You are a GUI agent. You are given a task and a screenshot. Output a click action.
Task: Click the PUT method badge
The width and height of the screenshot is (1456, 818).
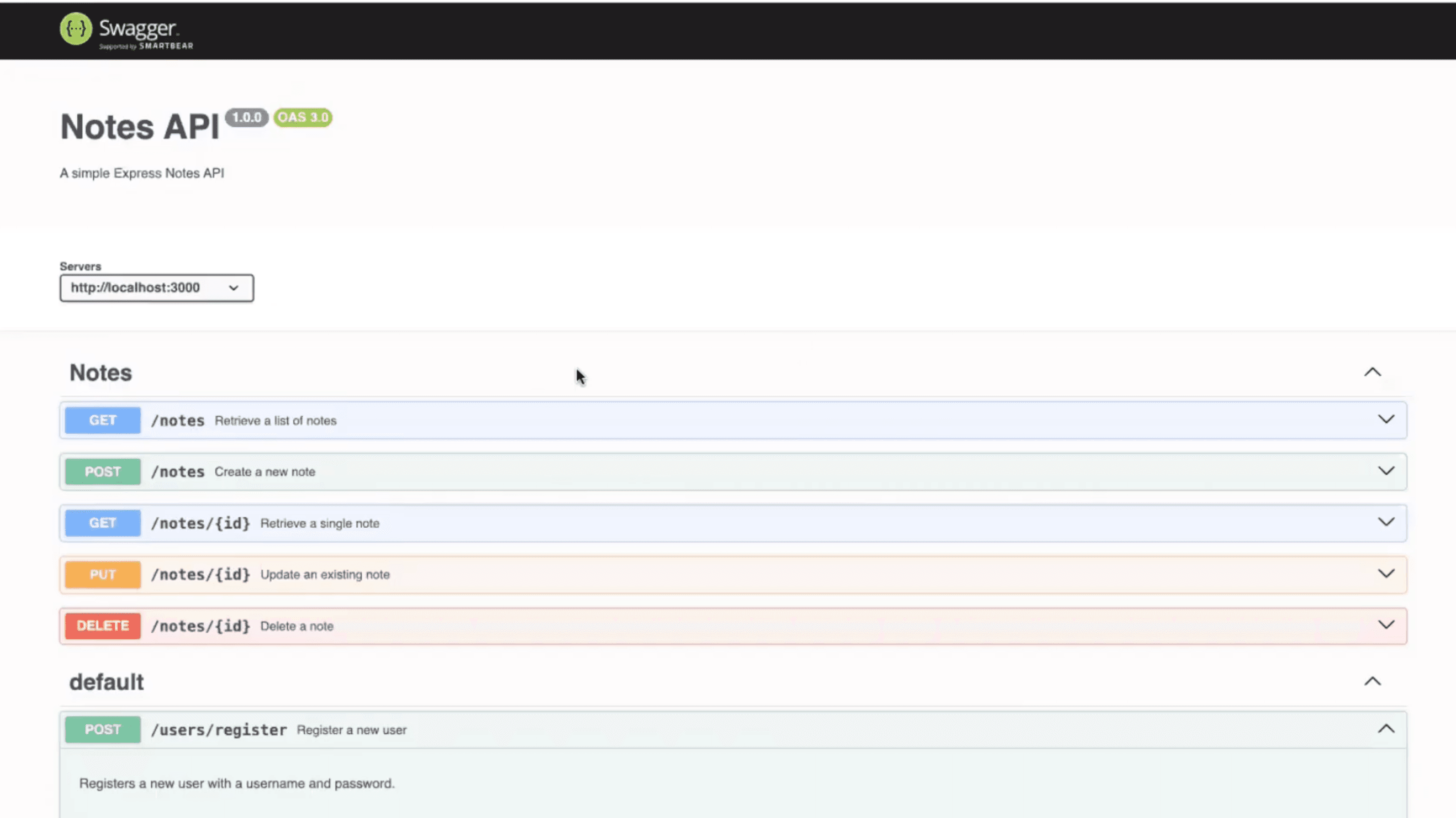click(103, 575)
